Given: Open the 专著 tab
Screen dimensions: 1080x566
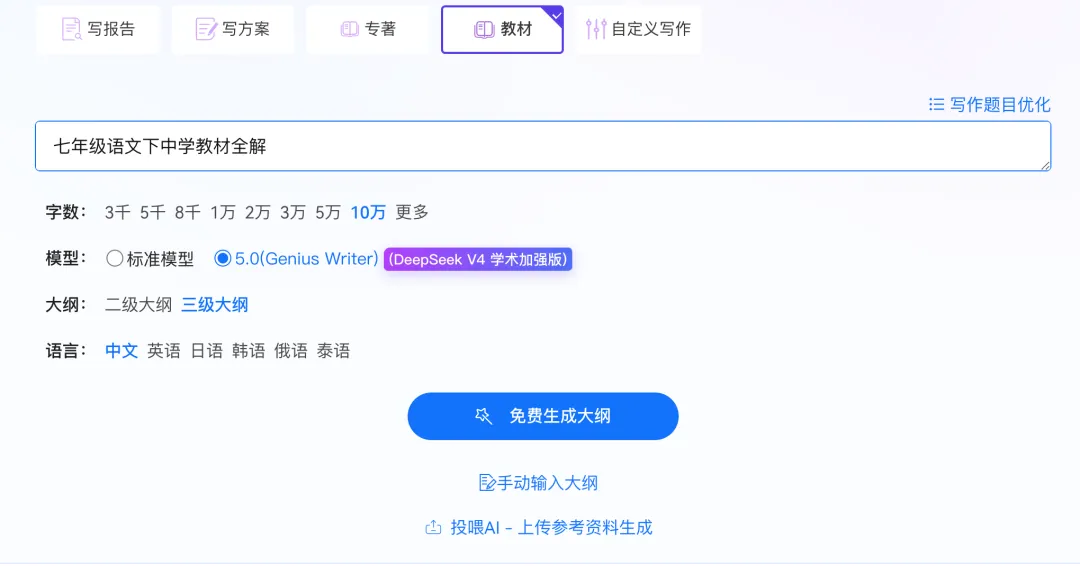Looking at the screenshot, I should (x=367, y=29).
